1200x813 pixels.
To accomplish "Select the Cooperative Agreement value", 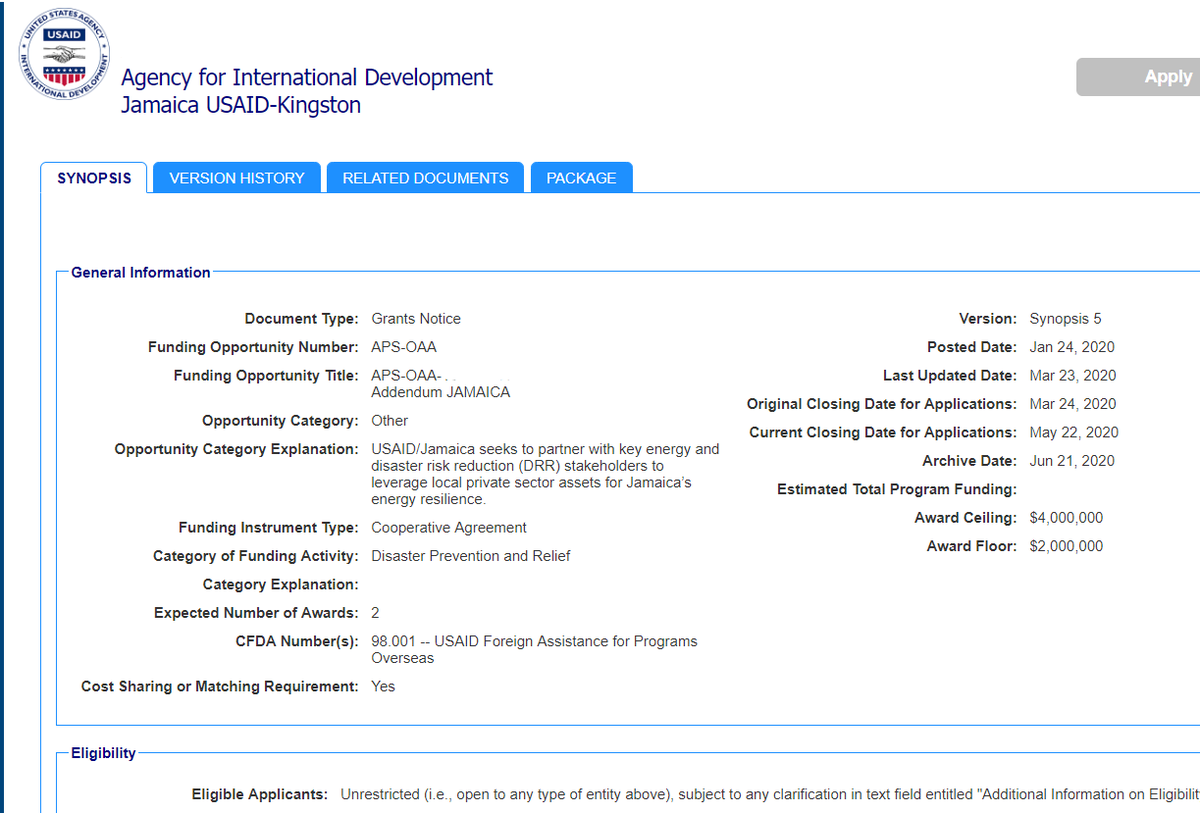I will tap(449, 528).
